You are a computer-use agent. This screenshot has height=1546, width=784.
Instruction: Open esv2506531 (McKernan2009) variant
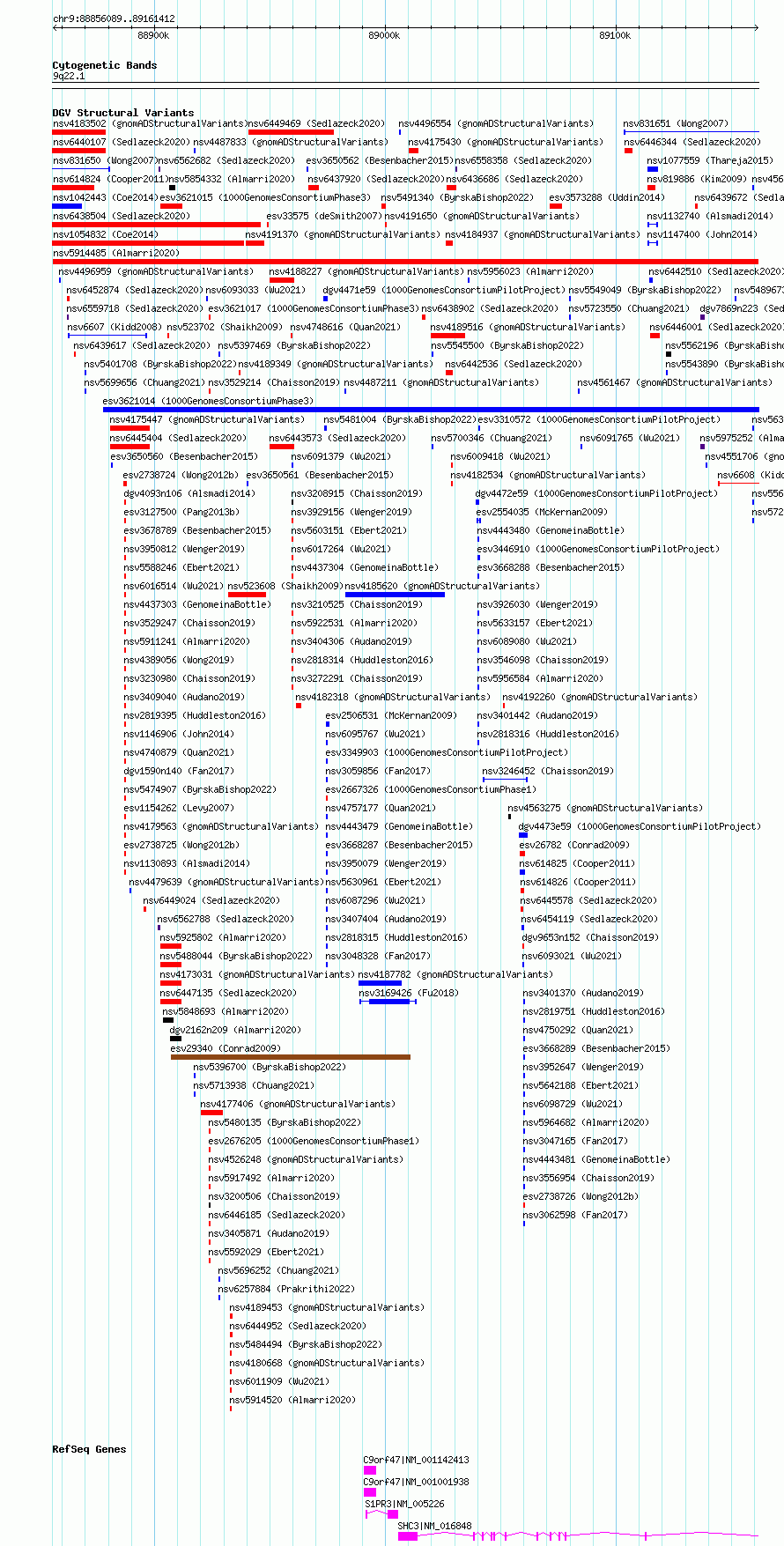391,715
